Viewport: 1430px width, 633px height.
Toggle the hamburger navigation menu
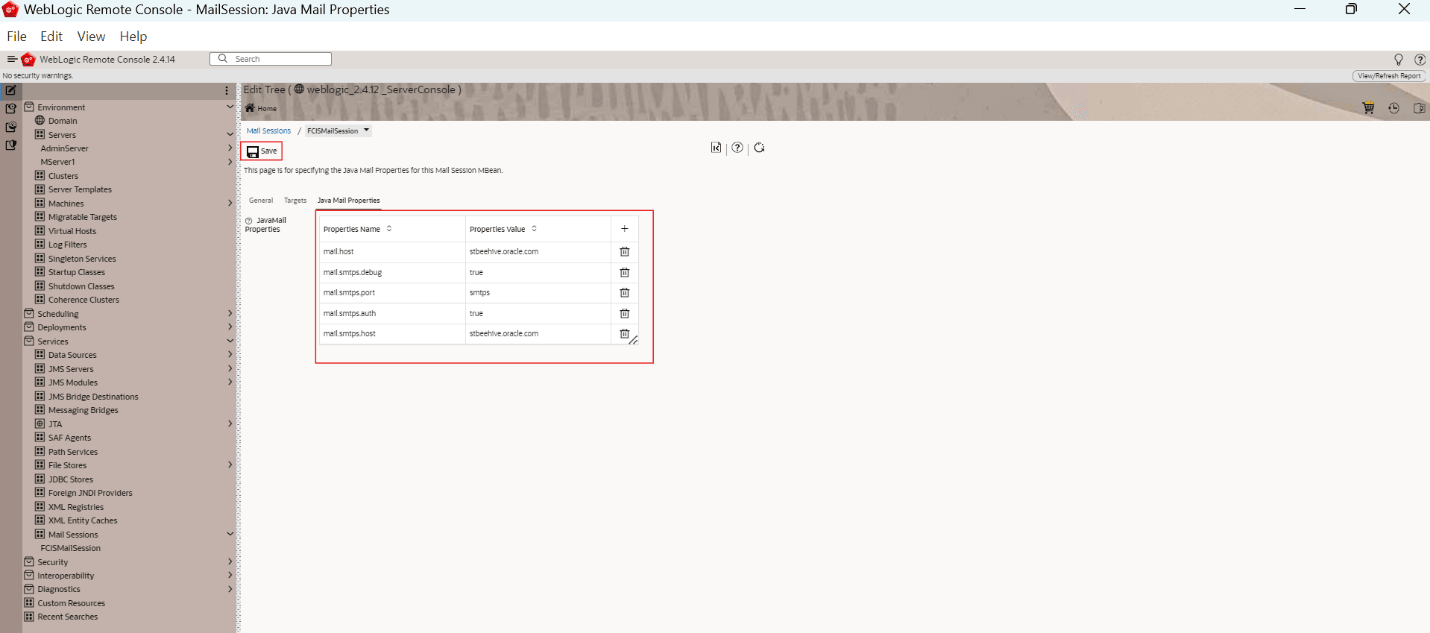(x=12, y=60)
